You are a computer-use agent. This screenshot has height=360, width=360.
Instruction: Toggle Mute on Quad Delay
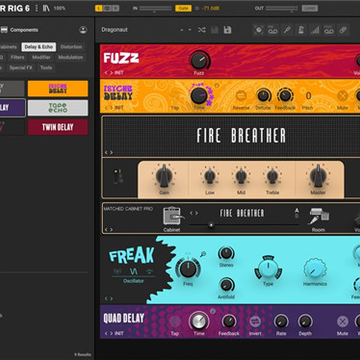click(x=343, y=322)
